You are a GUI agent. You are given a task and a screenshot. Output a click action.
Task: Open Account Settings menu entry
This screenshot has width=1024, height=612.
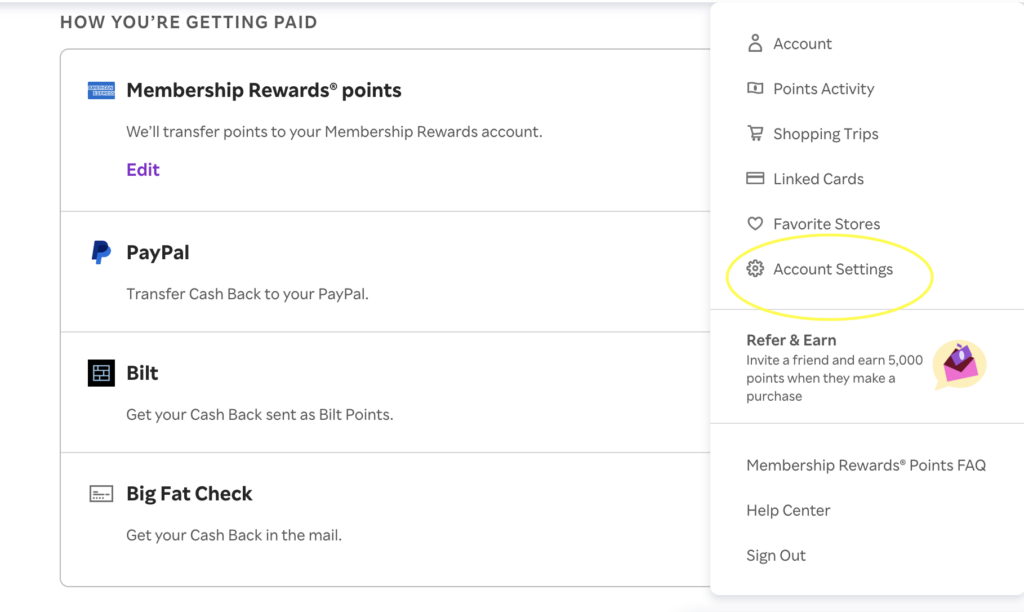833,269
